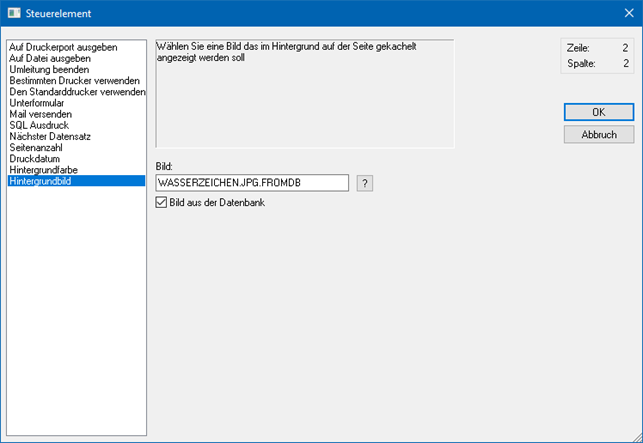
Task: Click the Steuerelement title bar icon
Action: pos(13,13)
